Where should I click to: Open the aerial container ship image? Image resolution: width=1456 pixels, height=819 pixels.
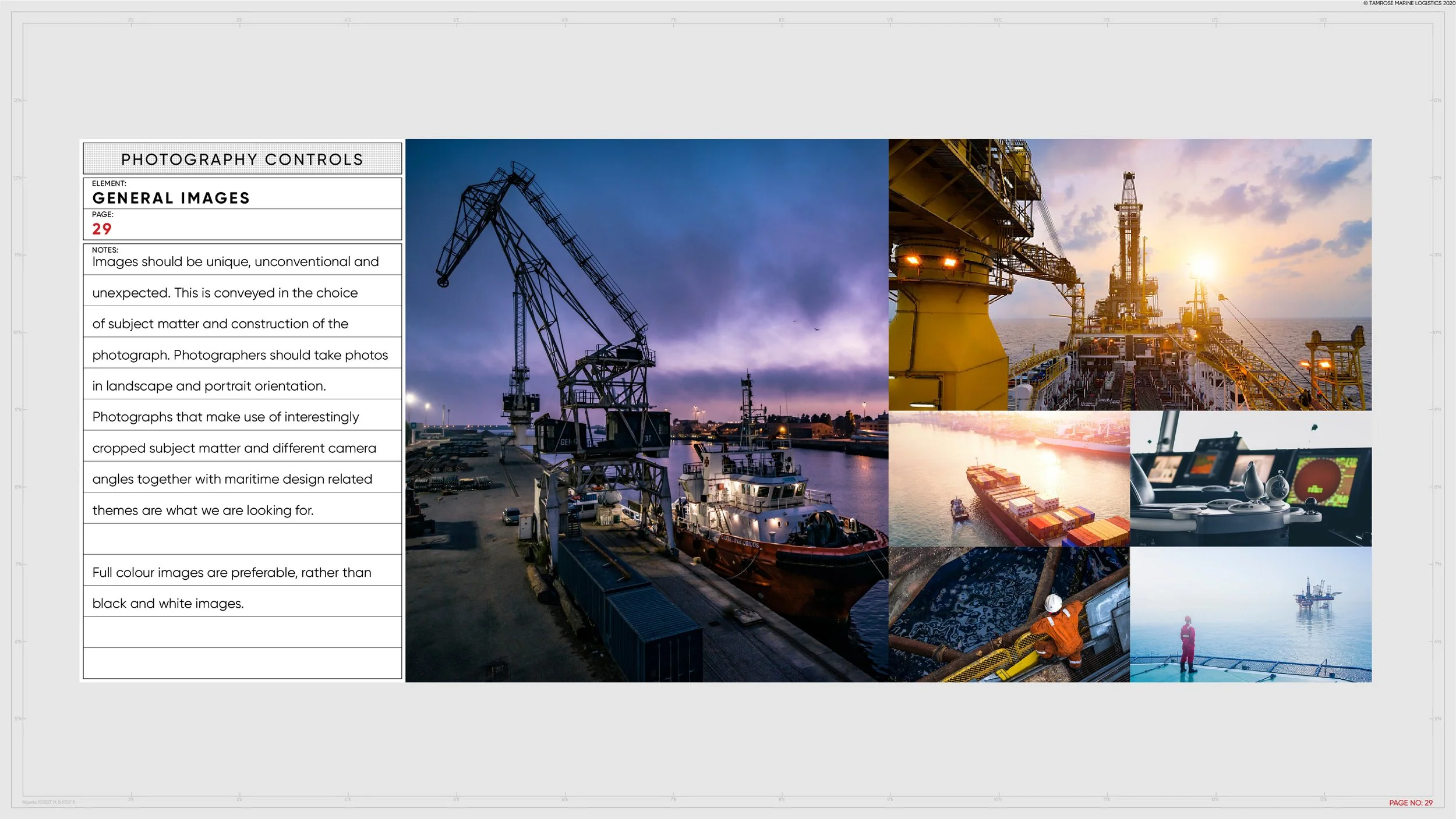pos(1009,478)
